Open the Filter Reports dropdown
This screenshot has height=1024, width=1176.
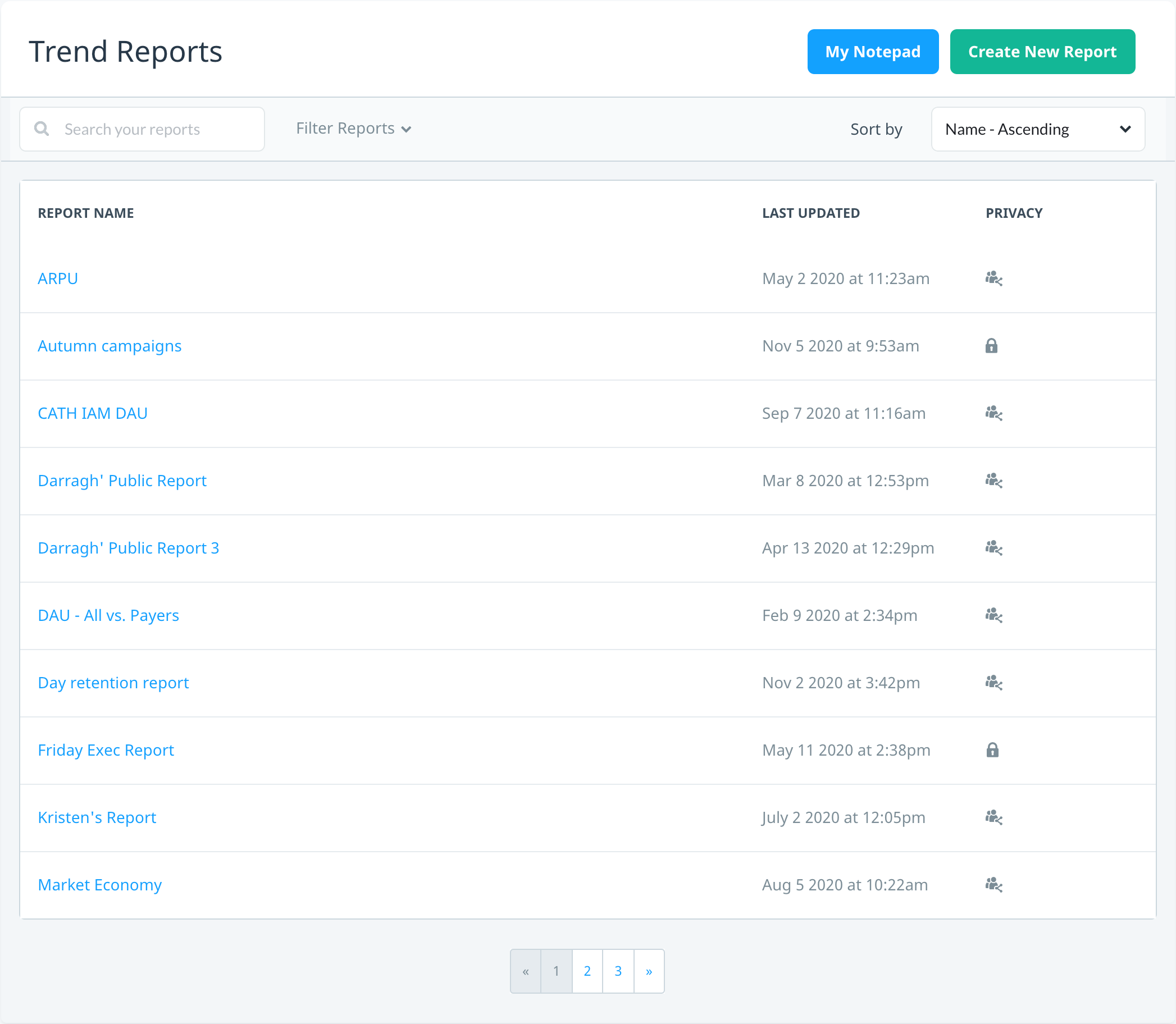coord(353,129)
